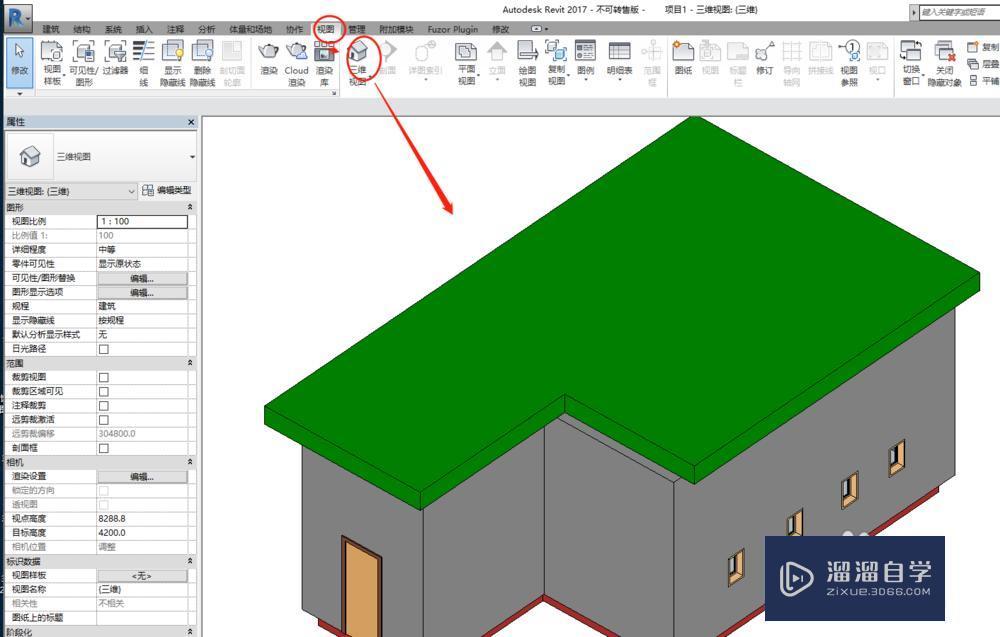The height and width of the screenshot is (637, 1000).
Task: Click the Filters (过滤器) ribbon icon
Action: 115,60
